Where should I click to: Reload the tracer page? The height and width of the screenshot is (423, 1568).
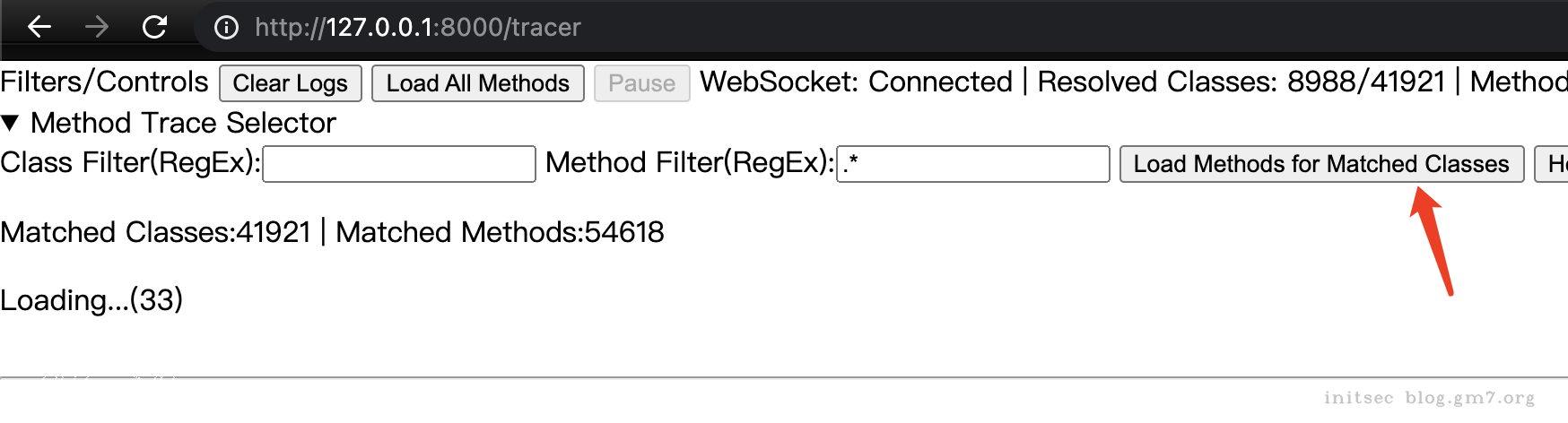[155, 27]
